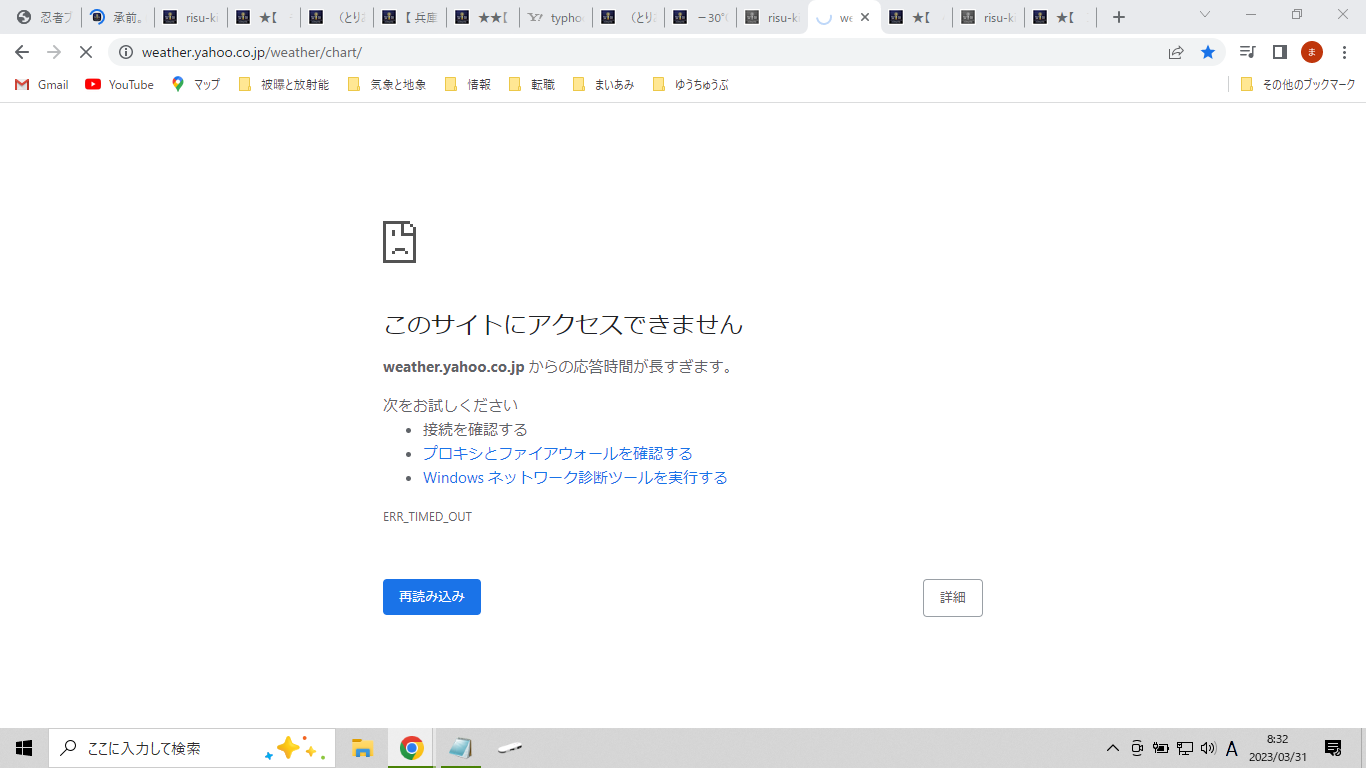This screenshot has height=768, width=1366.
Task: Expand the 転職 bookmark folder
Action: coord(532,85)
